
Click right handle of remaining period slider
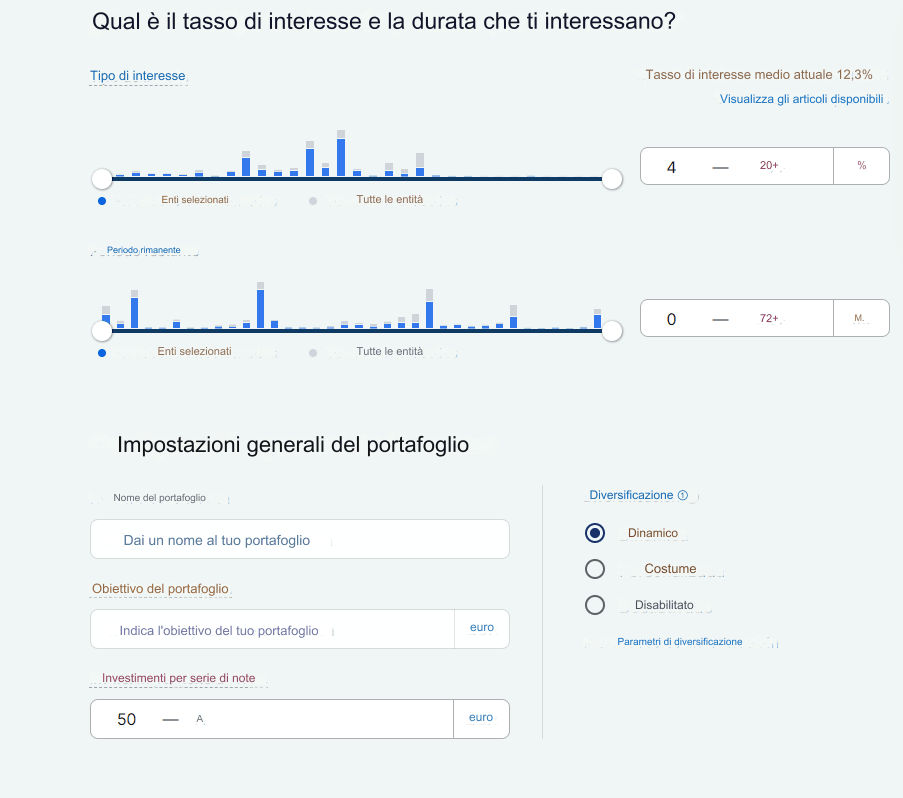pyautogui.click(x=612, y=330)
